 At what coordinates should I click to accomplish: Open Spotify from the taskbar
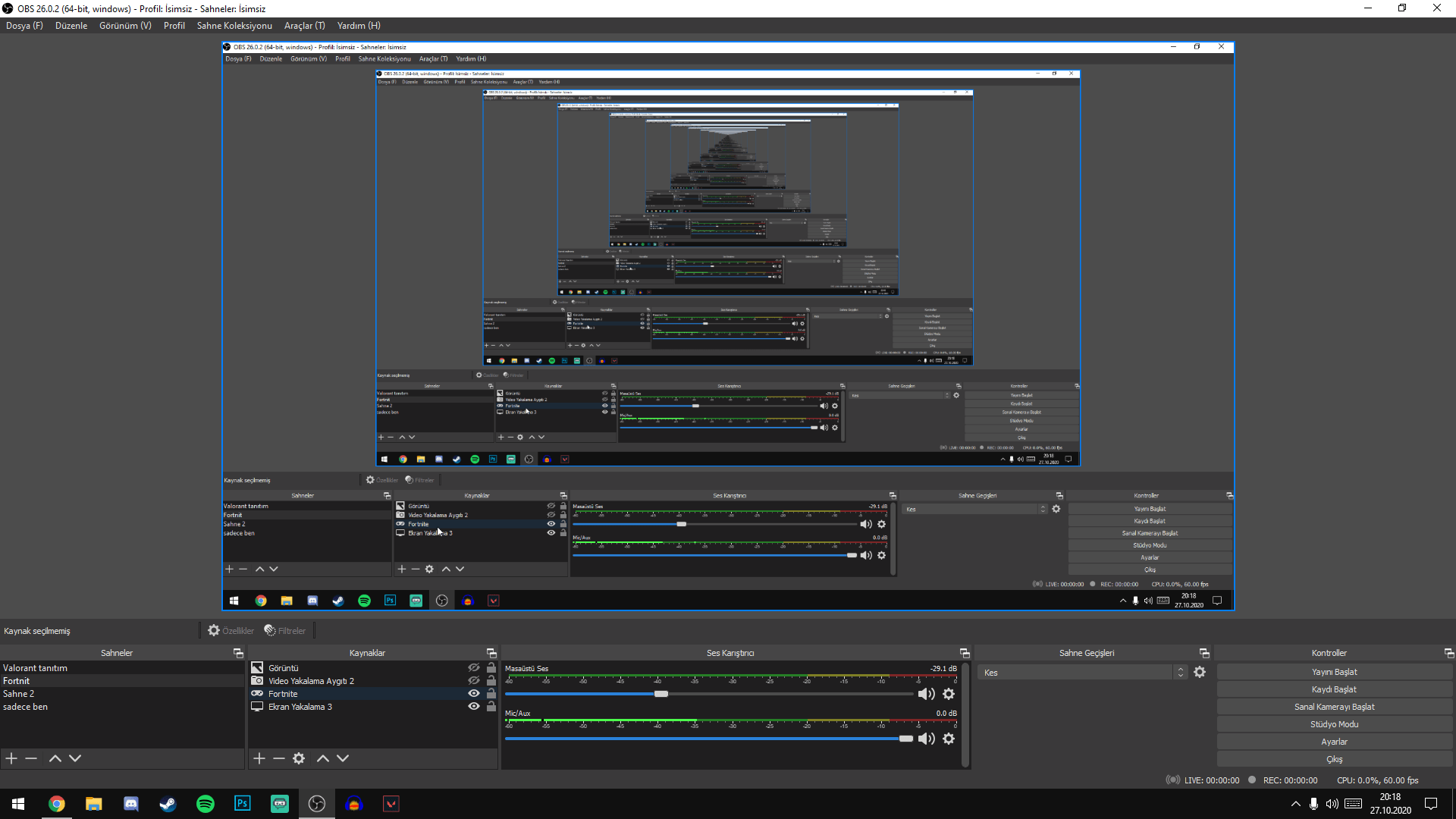[206, 804]
